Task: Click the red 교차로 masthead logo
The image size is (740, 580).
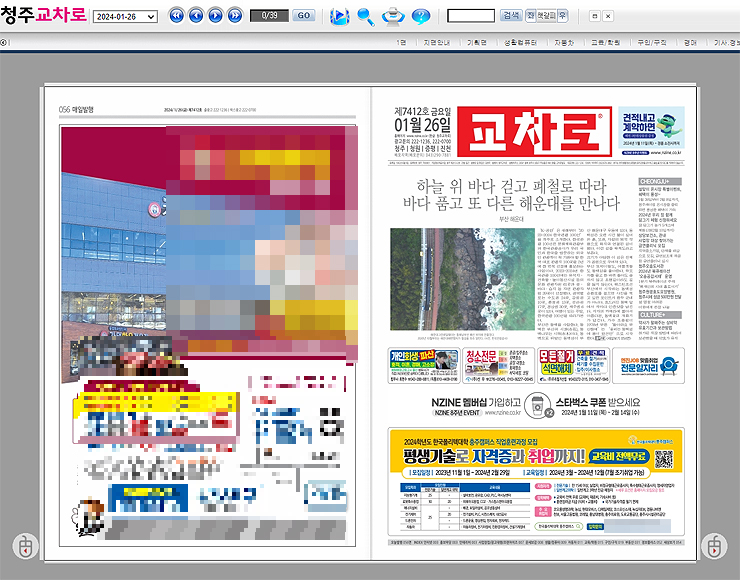Action: tap(534, 131)
